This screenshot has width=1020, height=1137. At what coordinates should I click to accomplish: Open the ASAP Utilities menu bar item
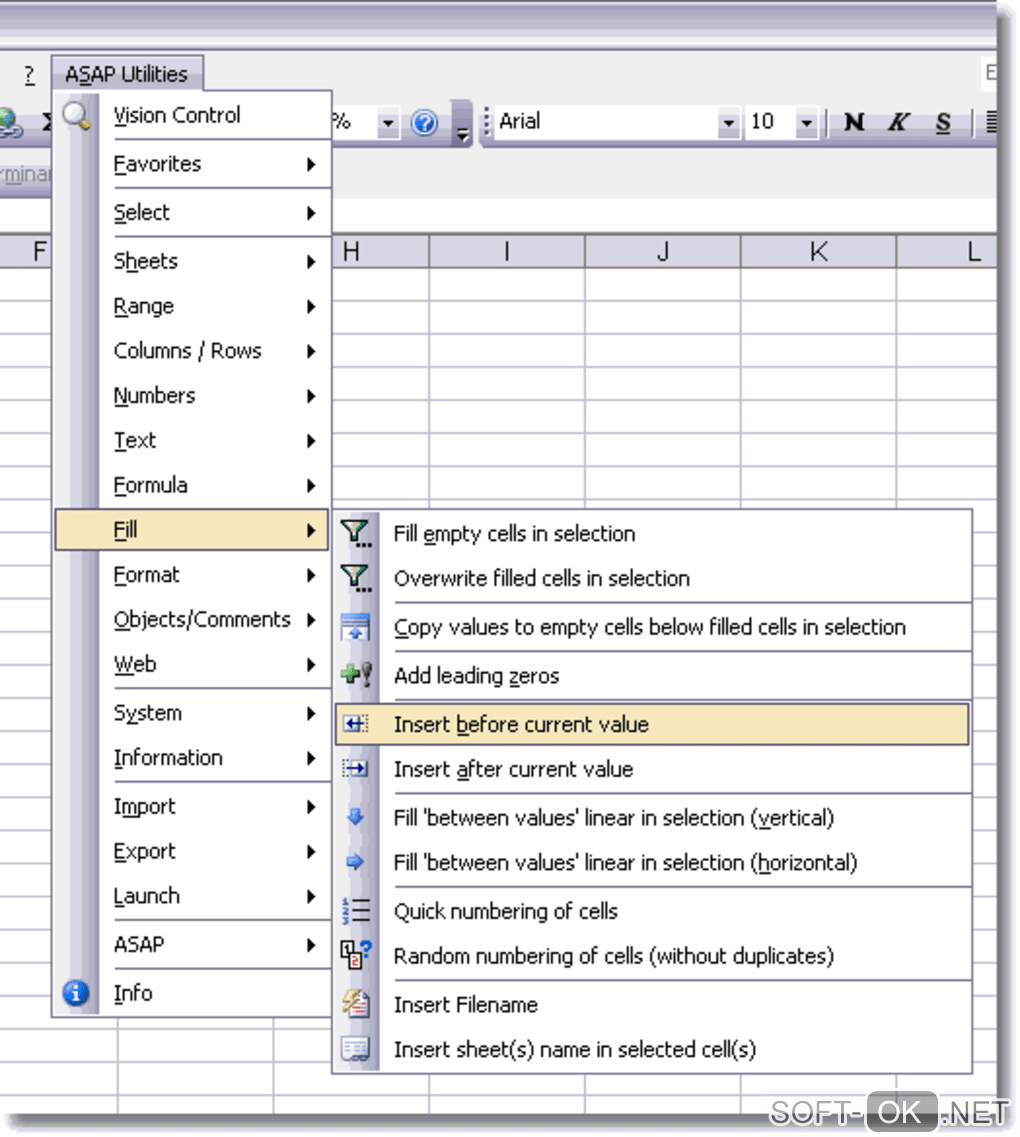[127, 74]
